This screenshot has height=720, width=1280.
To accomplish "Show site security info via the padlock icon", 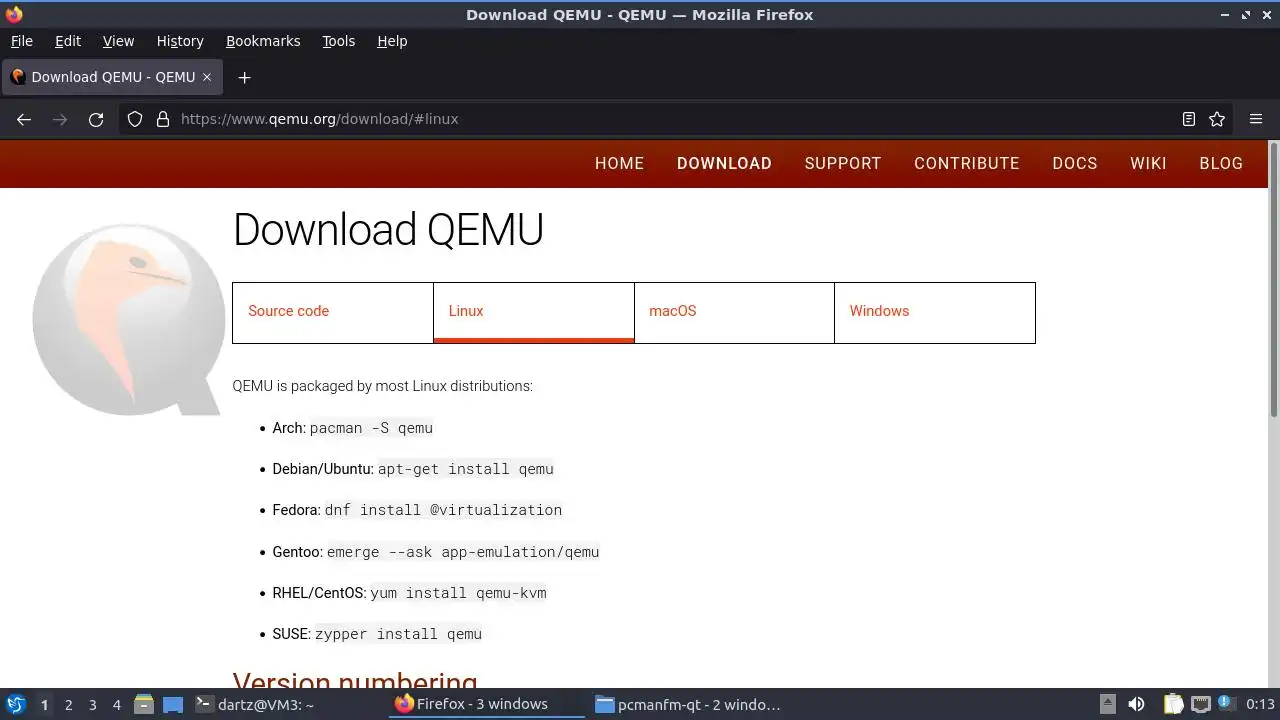I will [163, 119].
